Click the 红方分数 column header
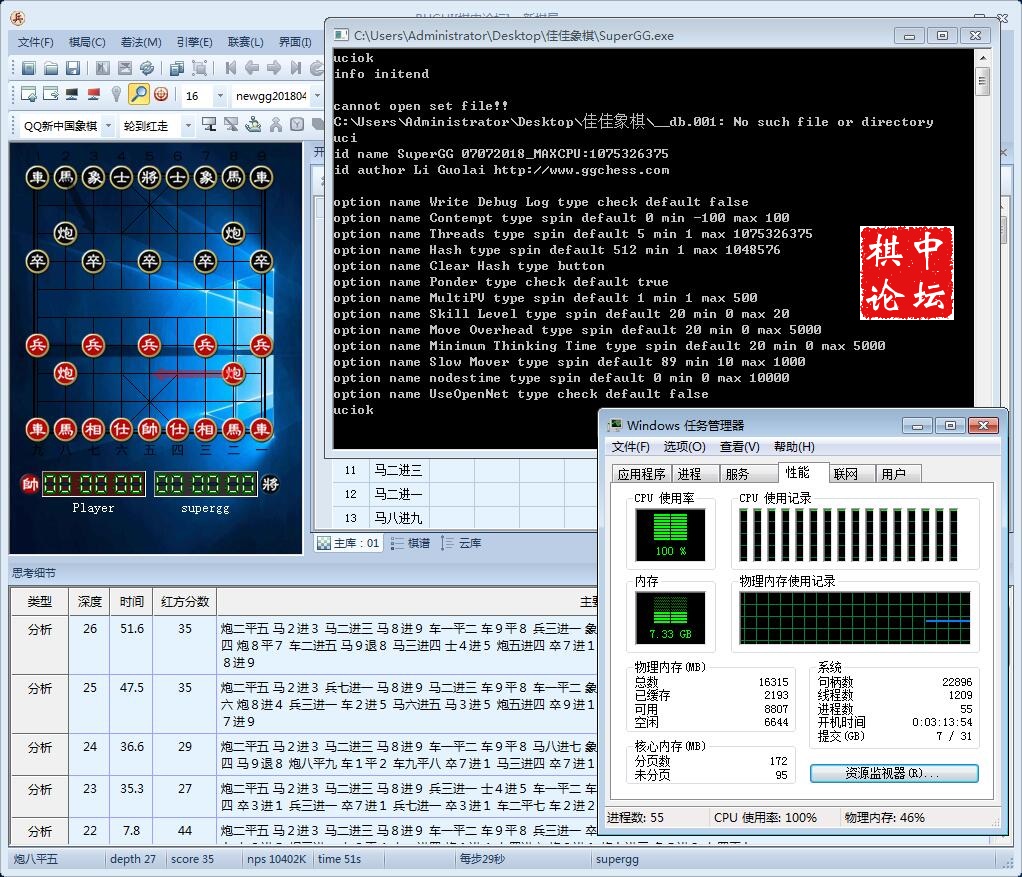Image resolution: width=1022 pixels, height=877 pixels. pos(184,601)
